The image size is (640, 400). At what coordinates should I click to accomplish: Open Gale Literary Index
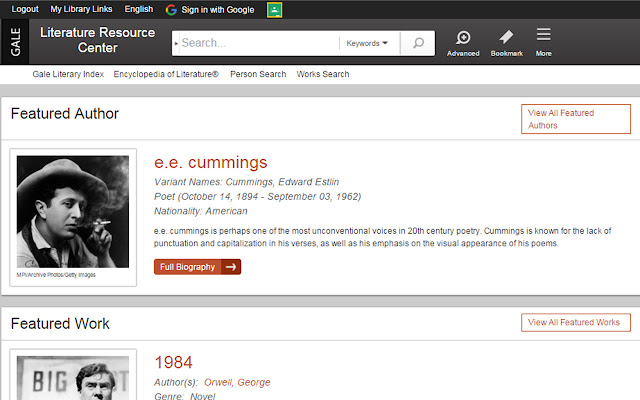[68, 74]
